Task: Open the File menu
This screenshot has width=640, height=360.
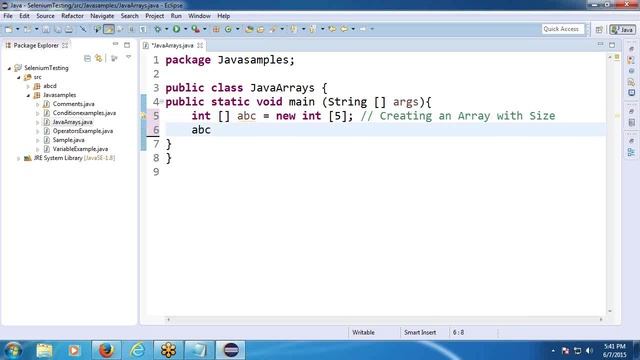Action: pyautogui.click(x=8, y=16)
